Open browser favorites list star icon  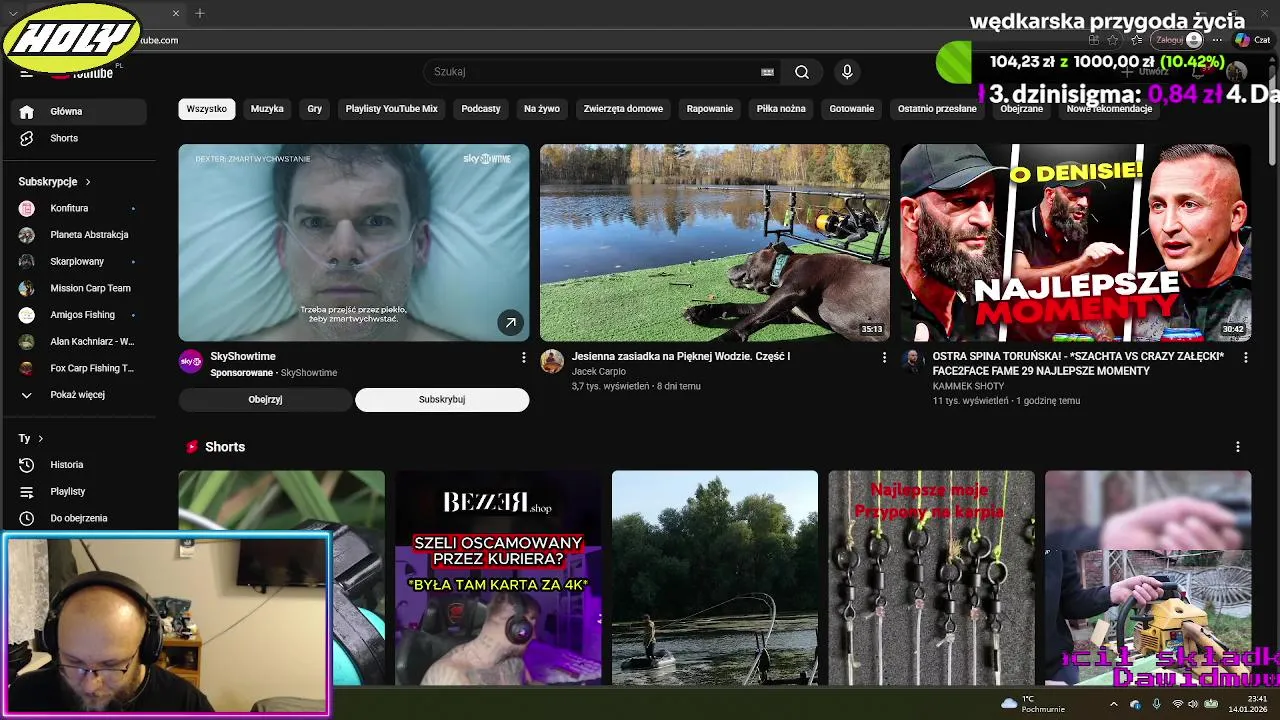tap(1137, 40)
